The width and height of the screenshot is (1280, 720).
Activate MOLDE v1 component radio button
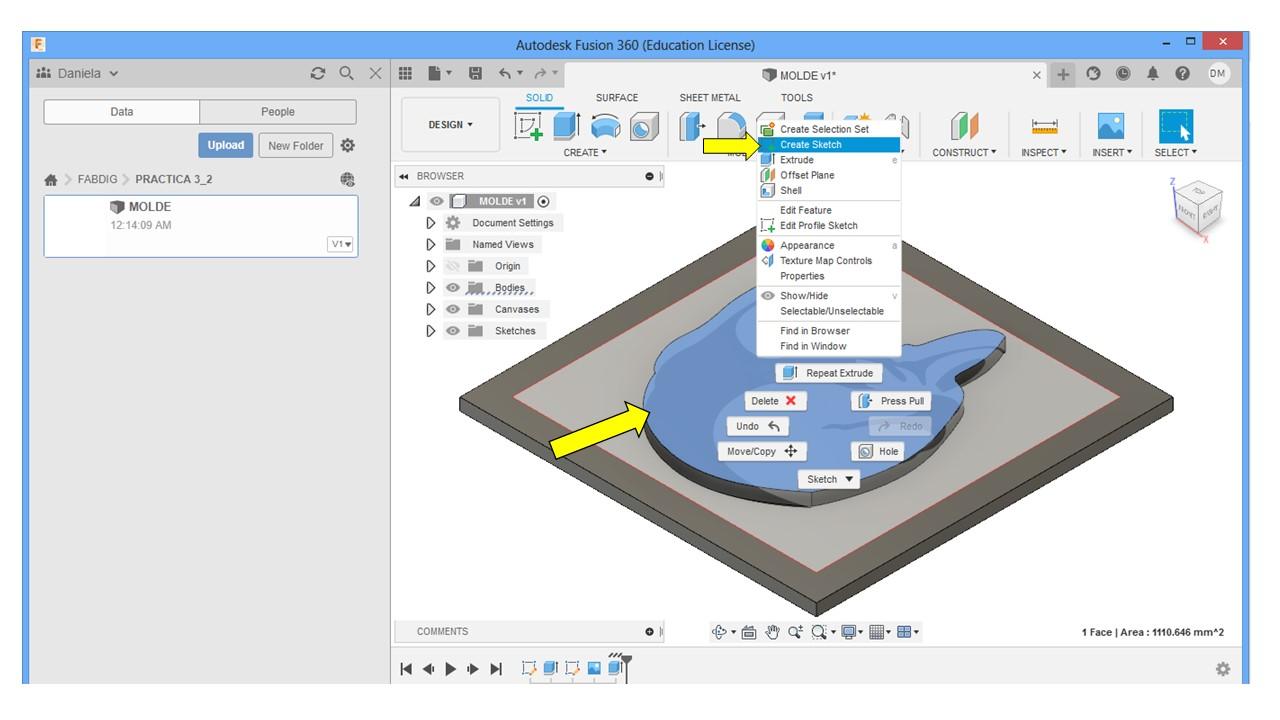[x=543, y=201]
